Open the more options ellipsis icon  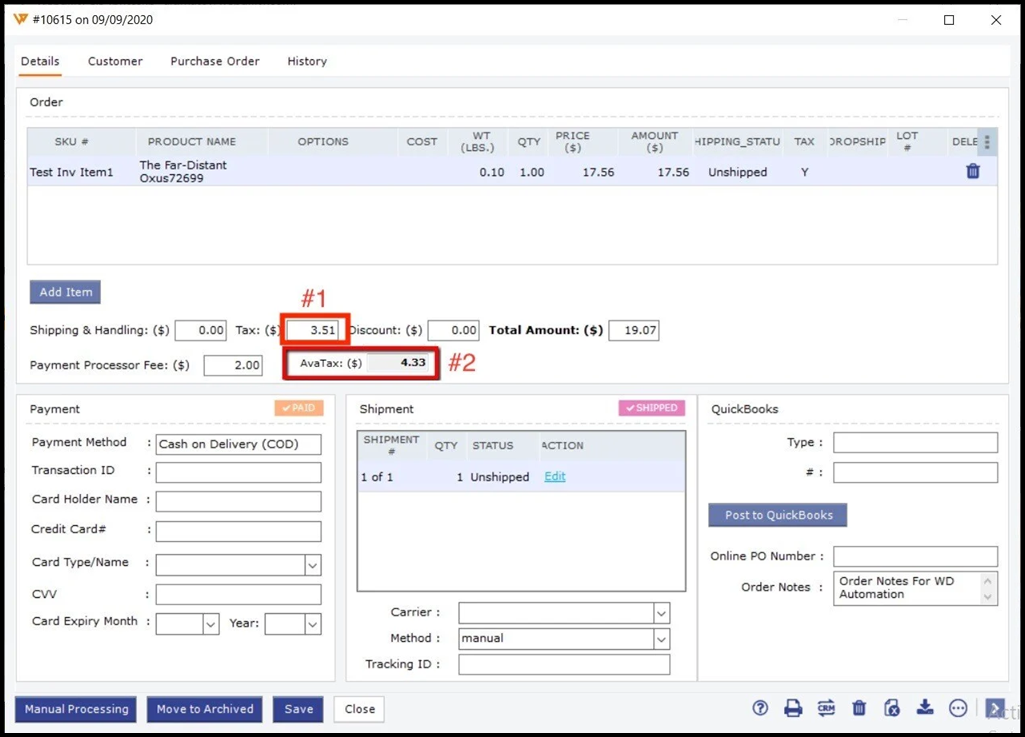[958, 708]
